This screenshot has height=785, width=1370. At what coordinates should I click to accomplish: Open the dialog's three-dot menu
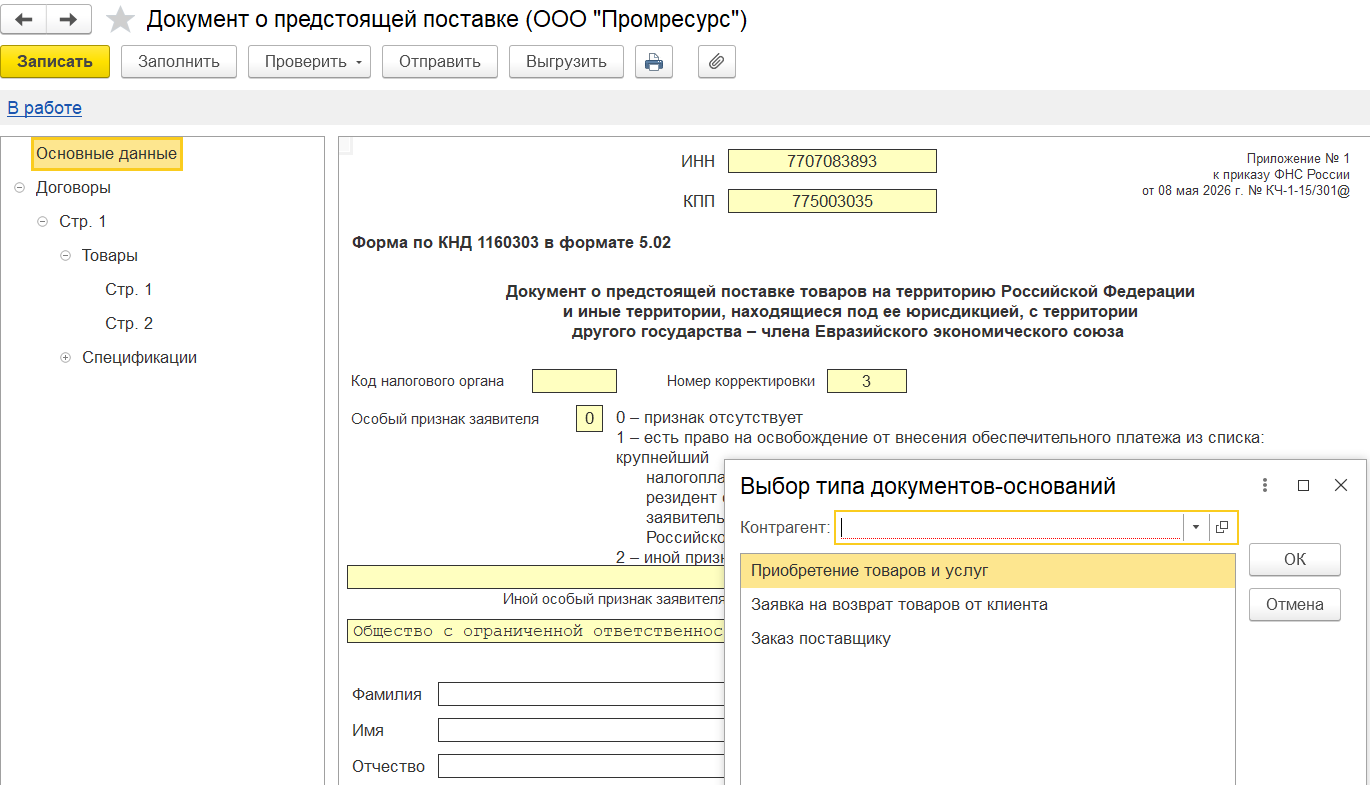pos(1265,485)
